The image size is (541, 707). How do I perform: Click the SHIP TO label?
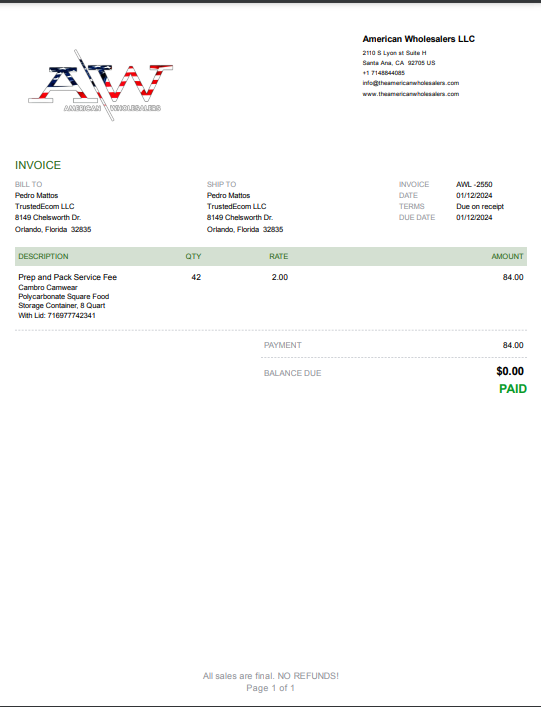pyautogui.click(x=221, y=184)
